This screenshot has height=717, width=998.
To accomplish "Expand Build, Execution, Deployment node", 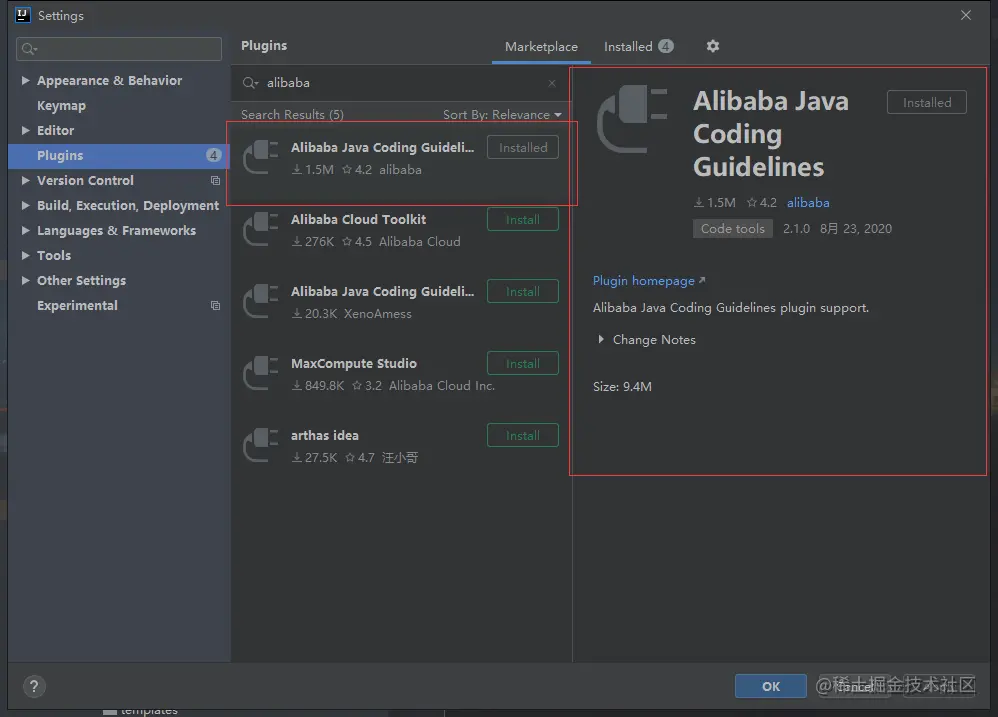I will point(25,205).
